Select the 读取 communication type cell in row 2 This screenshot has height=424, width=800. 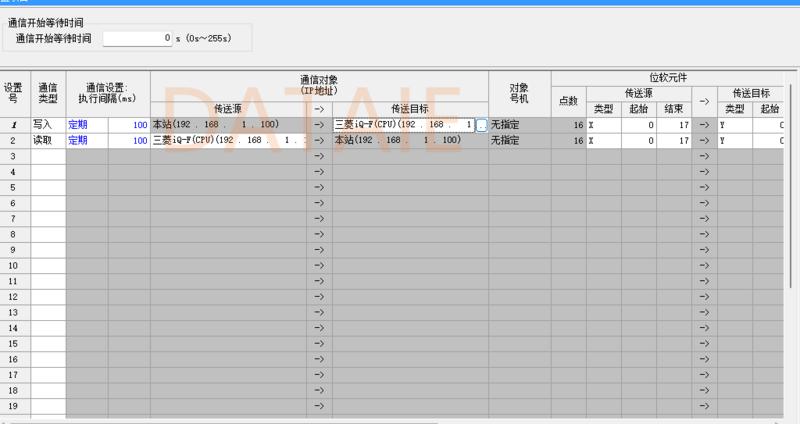pos(48,140)
